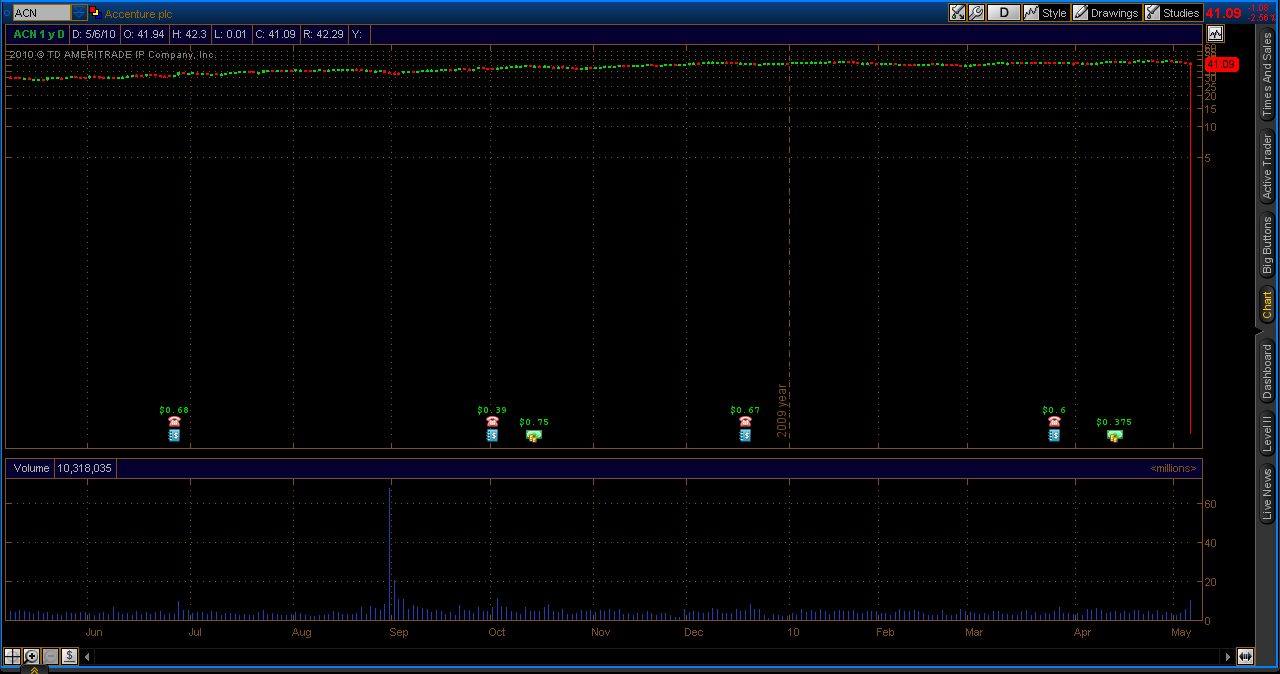Click the Dec label on time axis

point(693,632)
